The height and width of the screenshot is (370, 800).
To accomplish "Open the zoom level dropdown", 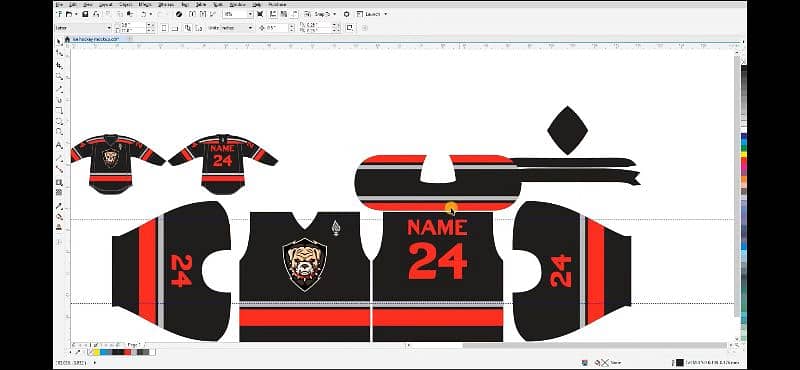I will [250, 14].
